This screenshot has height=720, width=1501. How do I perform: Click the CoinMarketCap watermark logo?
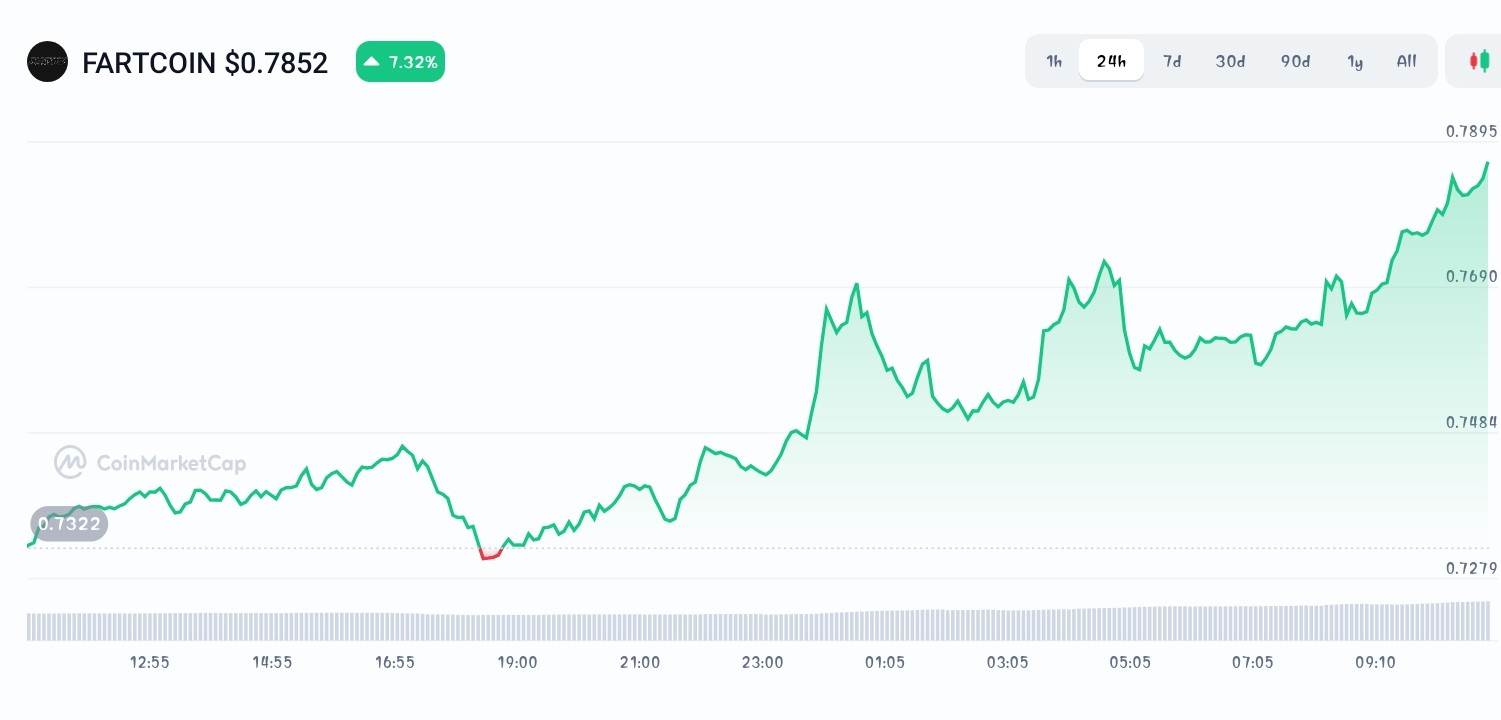point(69,462)
